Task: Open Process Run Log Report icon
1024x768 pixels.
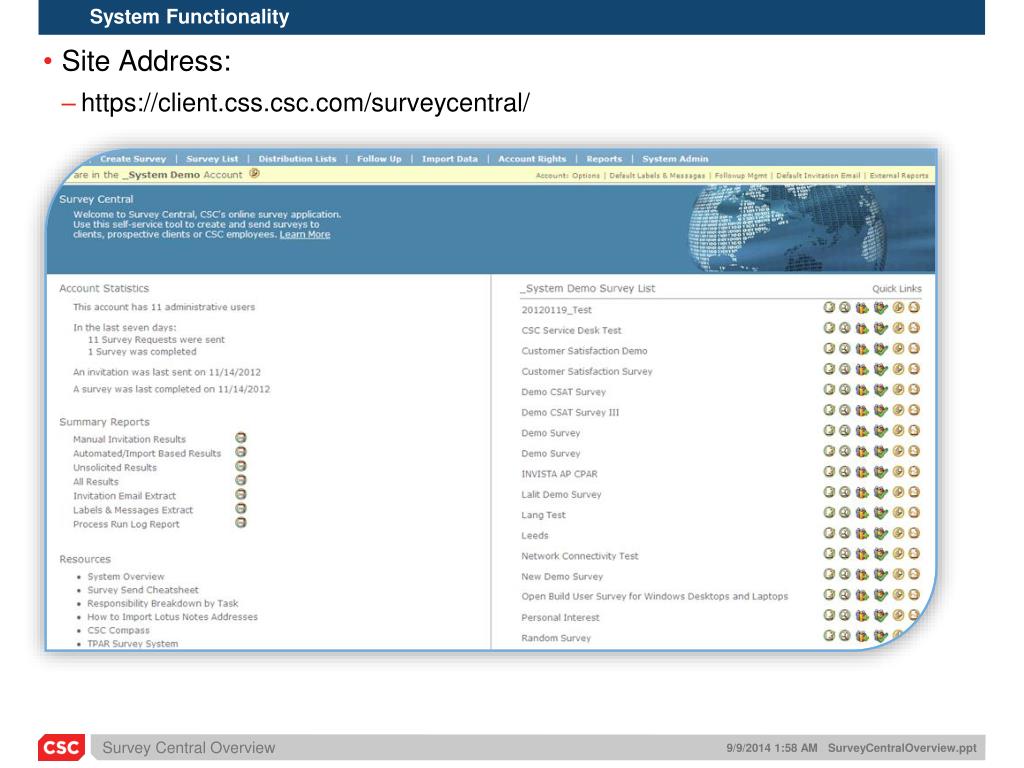Action: click(x=240, y=522)
